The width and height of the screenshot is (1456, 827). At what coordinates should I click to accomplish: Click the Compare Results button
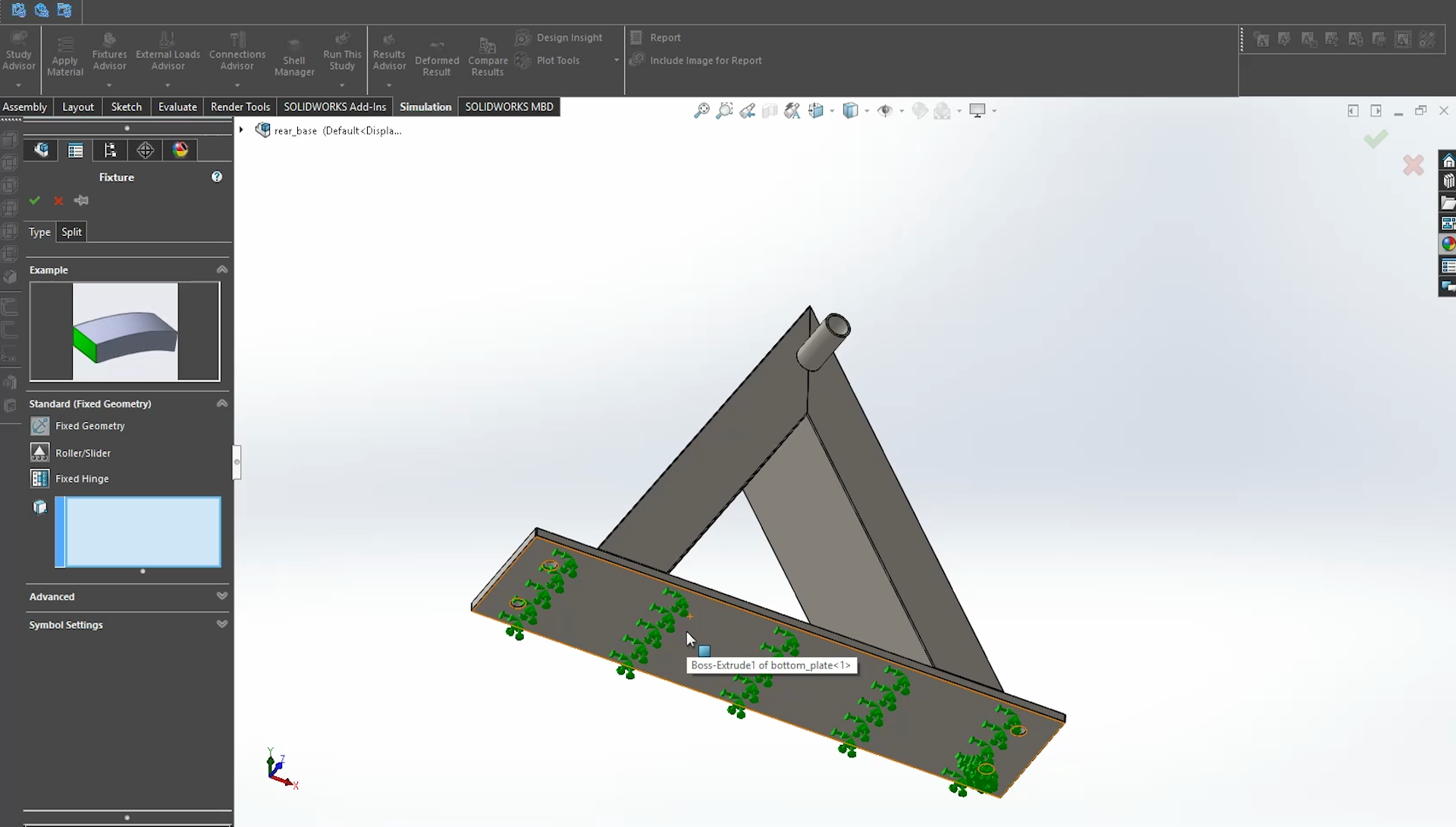point(488,56)
